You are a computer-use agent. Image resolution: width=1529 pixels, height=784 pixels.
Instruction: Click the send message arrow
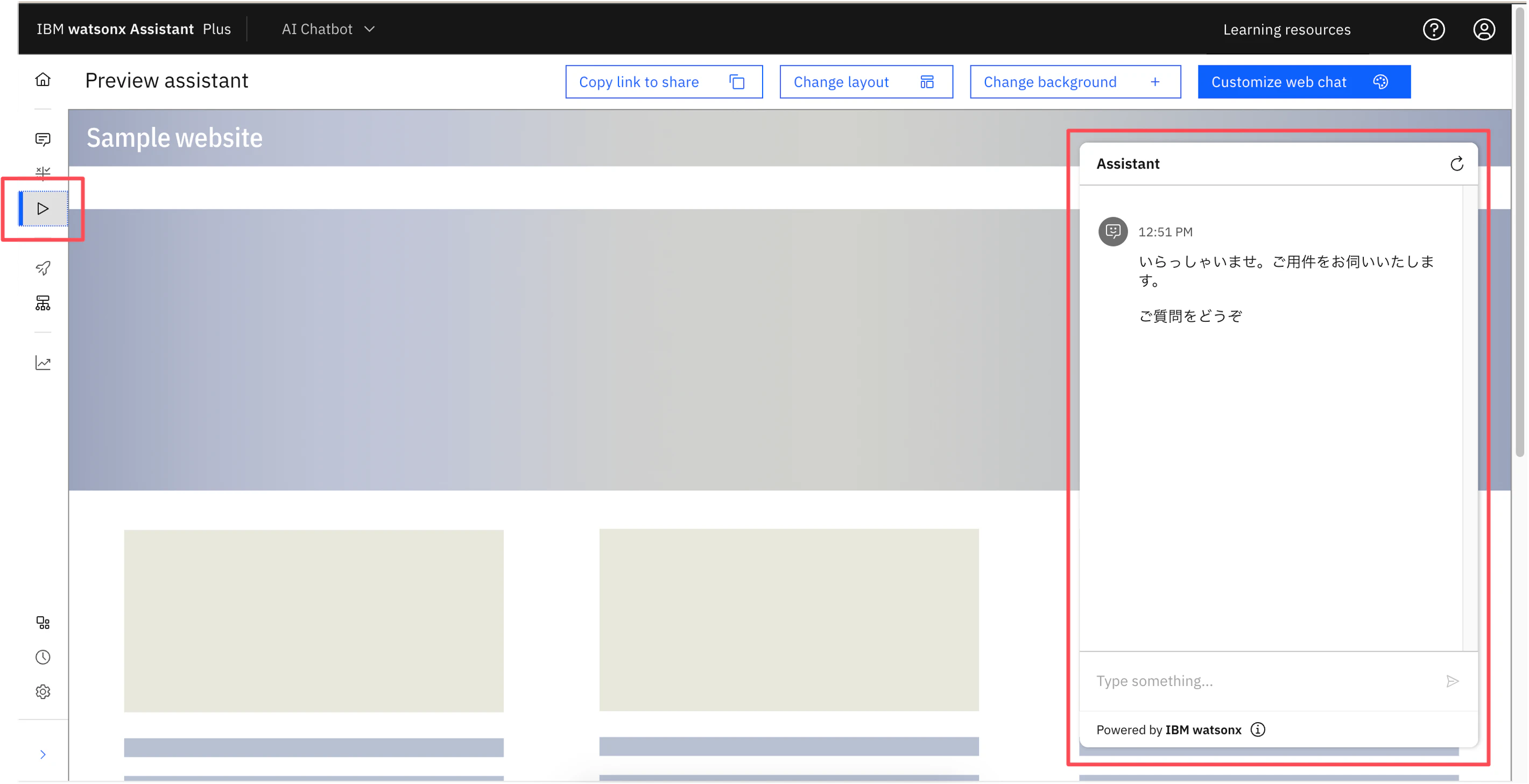pyautogui.click(x=1452, y=681)
